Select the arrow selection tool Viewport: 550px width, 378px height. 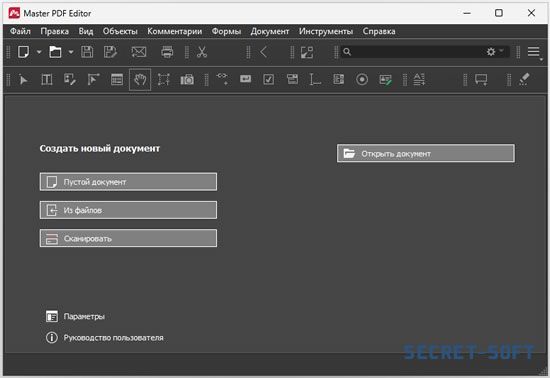click(24, 80)
